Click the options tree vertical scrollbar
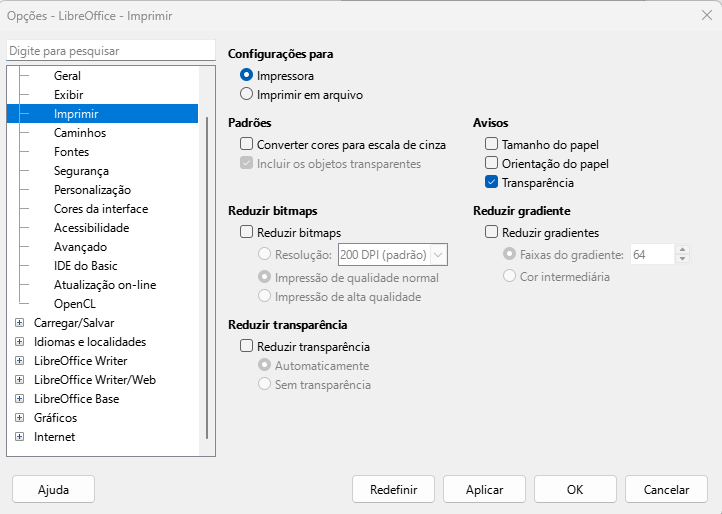Viewport: 722px width, 514px height. (x=207, y=278)
